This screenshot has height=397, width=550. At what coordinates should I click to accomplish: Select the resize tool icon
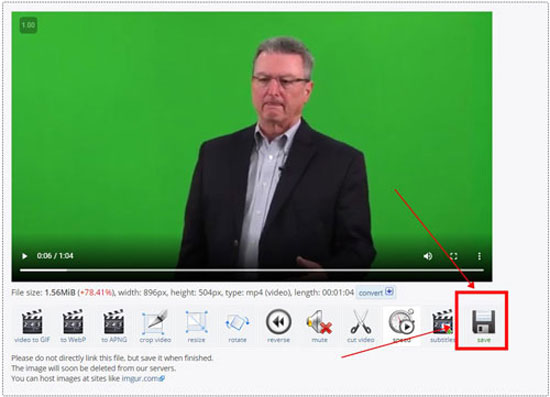[196, 325]
